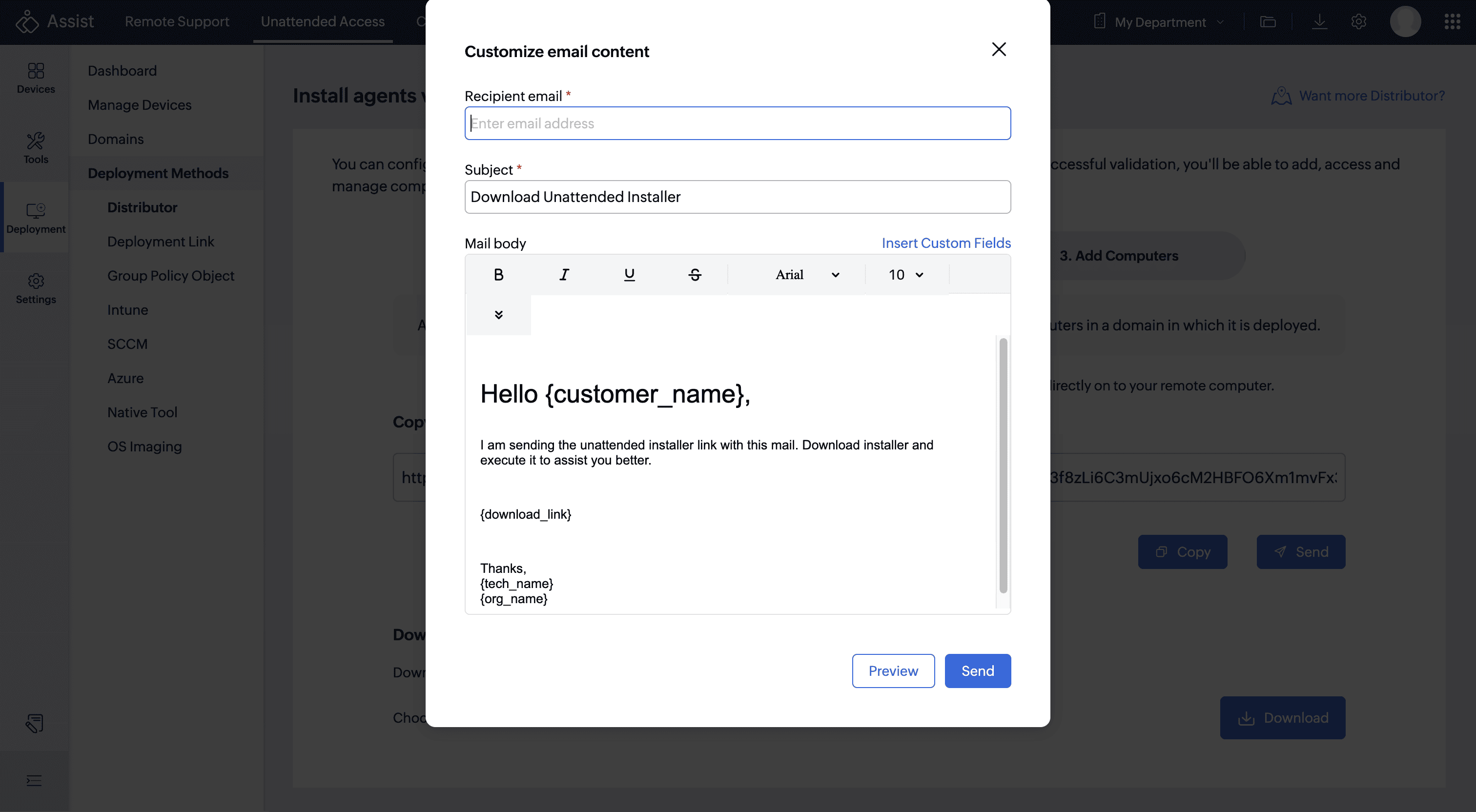This screenshot has height=812, width=1476.
Task: Apply Italic formatting in mail editor
Action: (564, 274)
